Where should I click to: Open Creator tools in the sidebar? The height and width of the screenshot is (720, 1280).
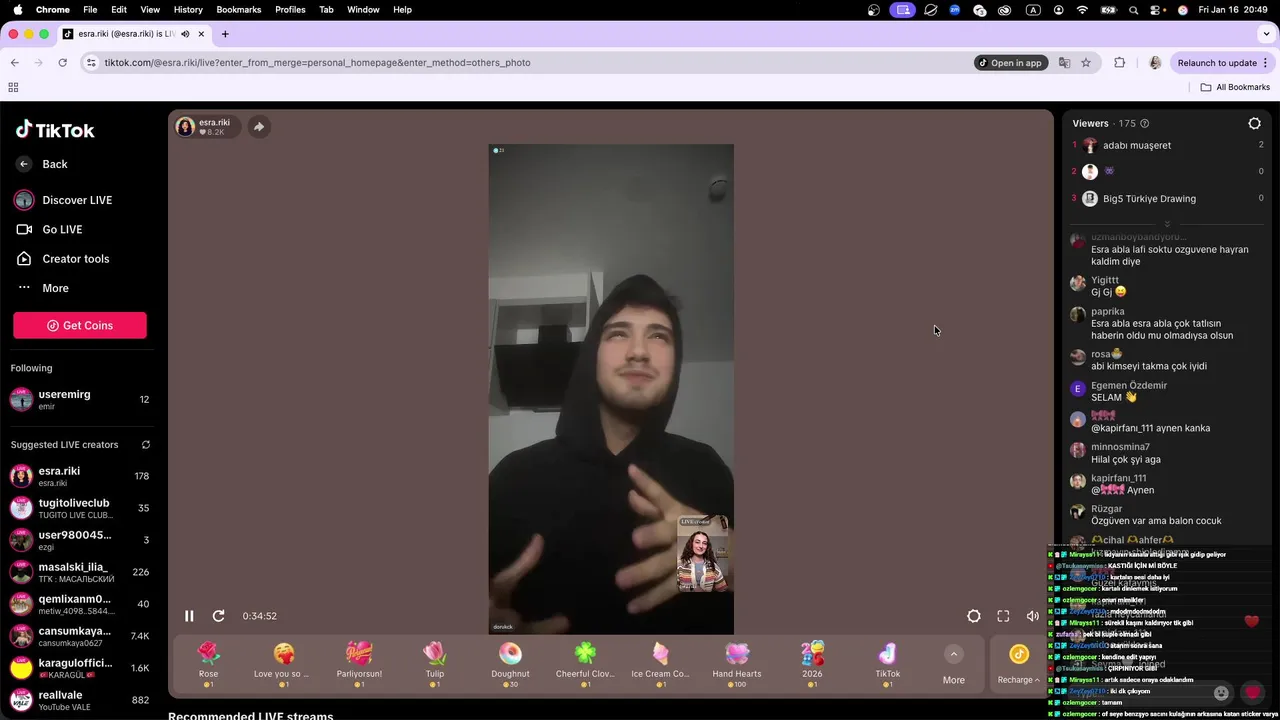coord(63,259)
